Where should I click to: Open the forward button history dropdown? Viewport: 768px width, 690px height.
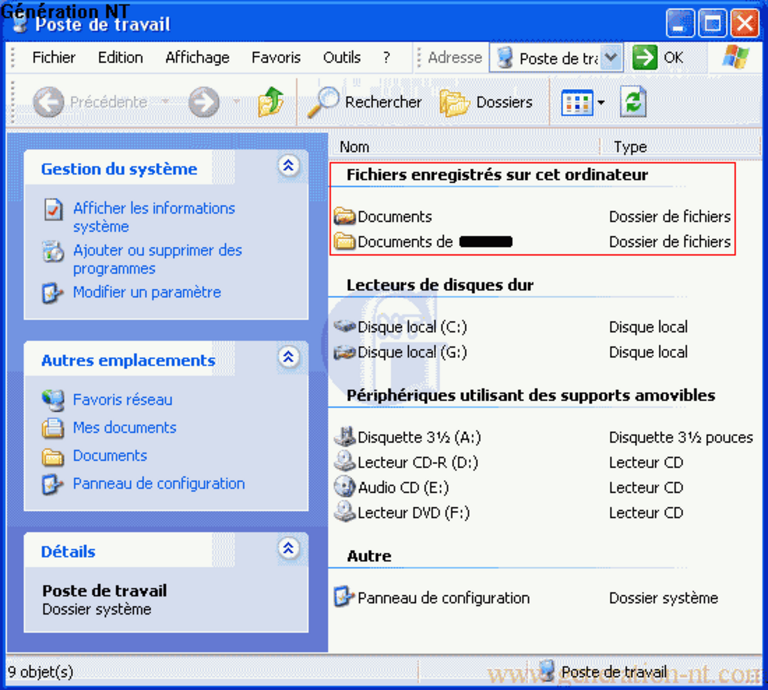coord(237,101)
